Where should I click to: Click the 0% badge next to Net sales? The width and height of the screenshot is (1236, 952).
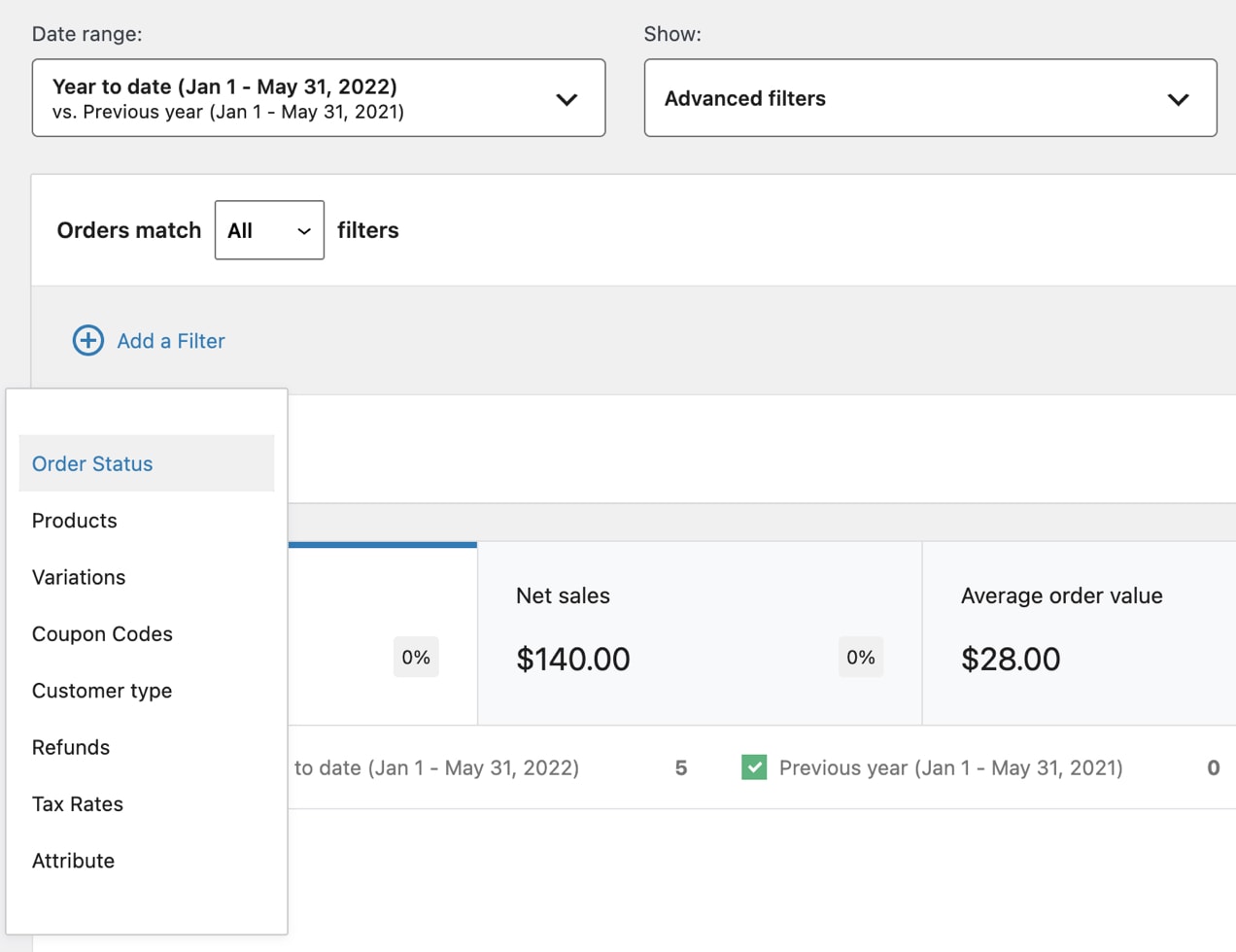(x=860, y=657)
